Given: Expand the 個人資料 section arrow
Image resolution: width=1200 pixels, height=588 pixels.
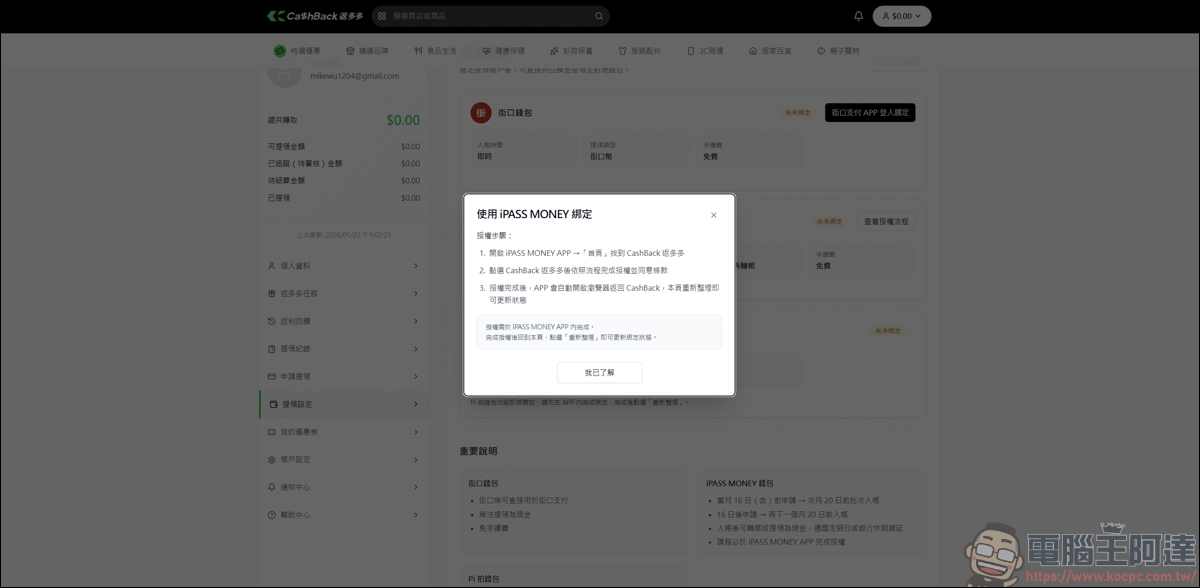Looking at the screenshot, I should pos(416,266).
